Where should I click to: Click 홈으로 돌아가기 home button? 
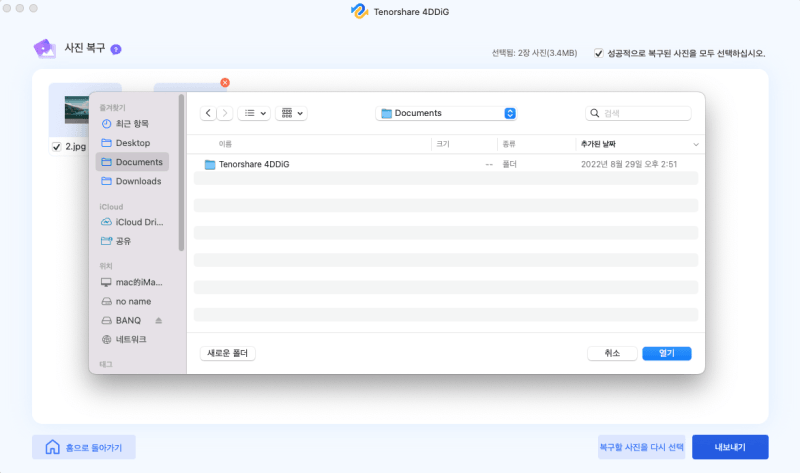click(84, 447)
